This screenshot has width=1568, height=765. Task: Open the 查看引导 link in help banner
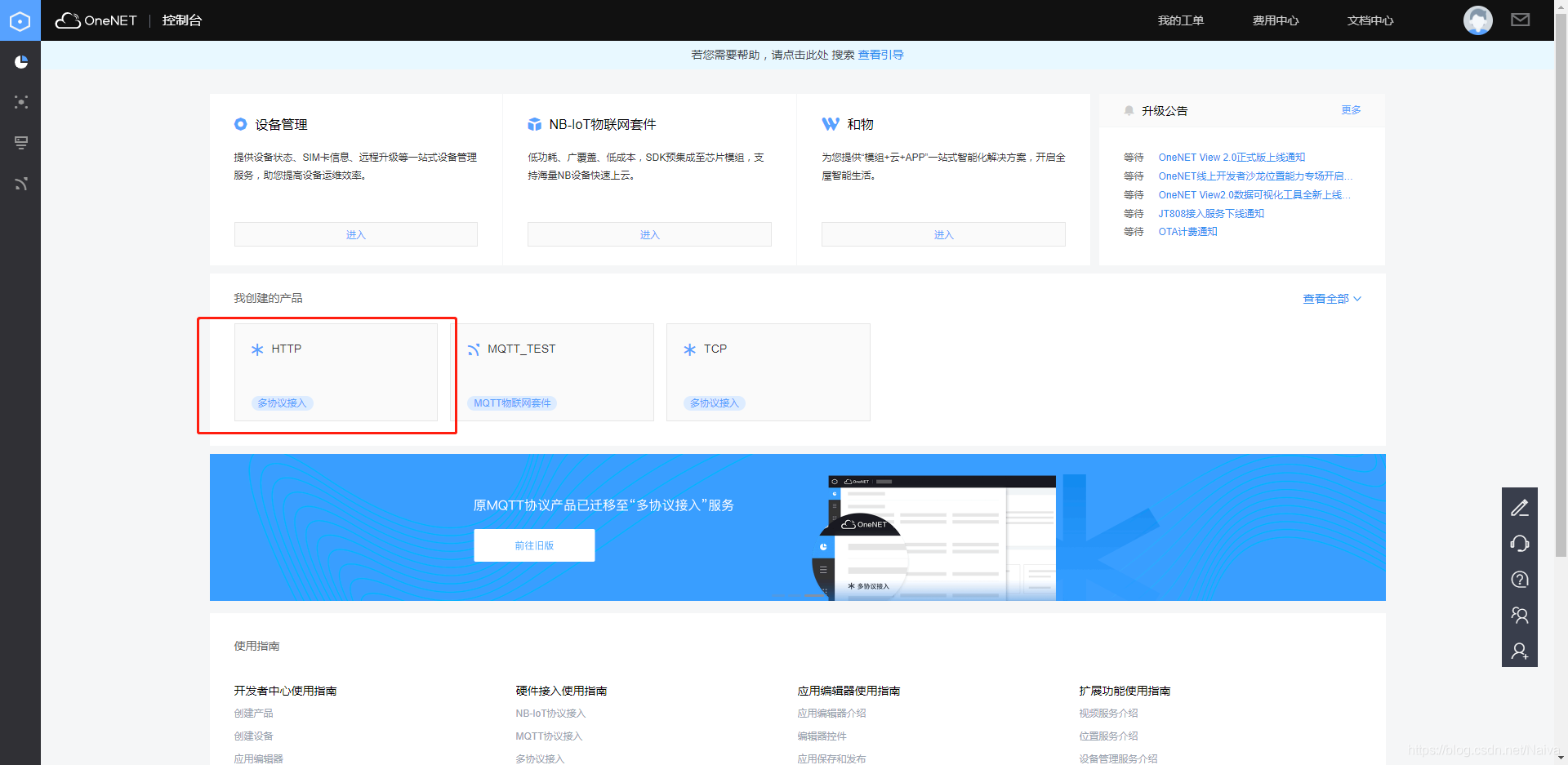coord(880,54)
